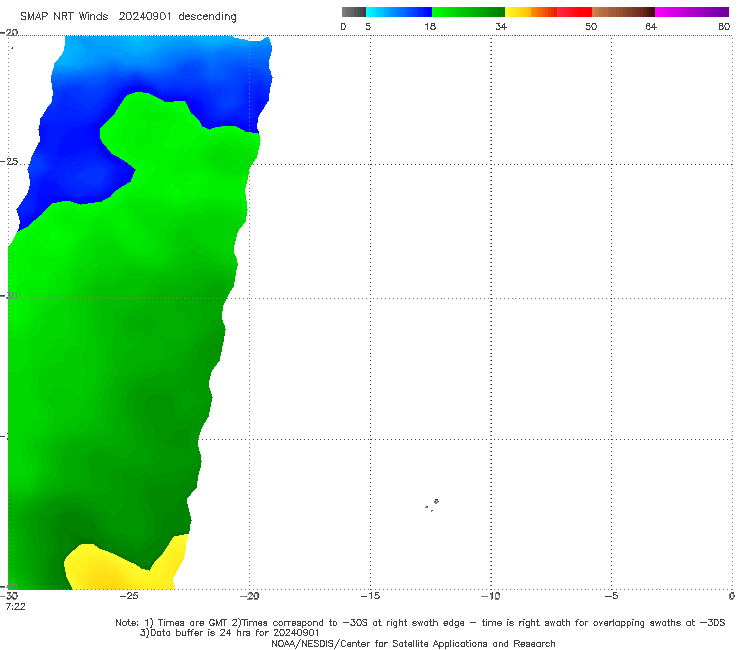740x650 pixels.
Task: Click the '-20' longitude label on the bottom axis
Action: 249,596
